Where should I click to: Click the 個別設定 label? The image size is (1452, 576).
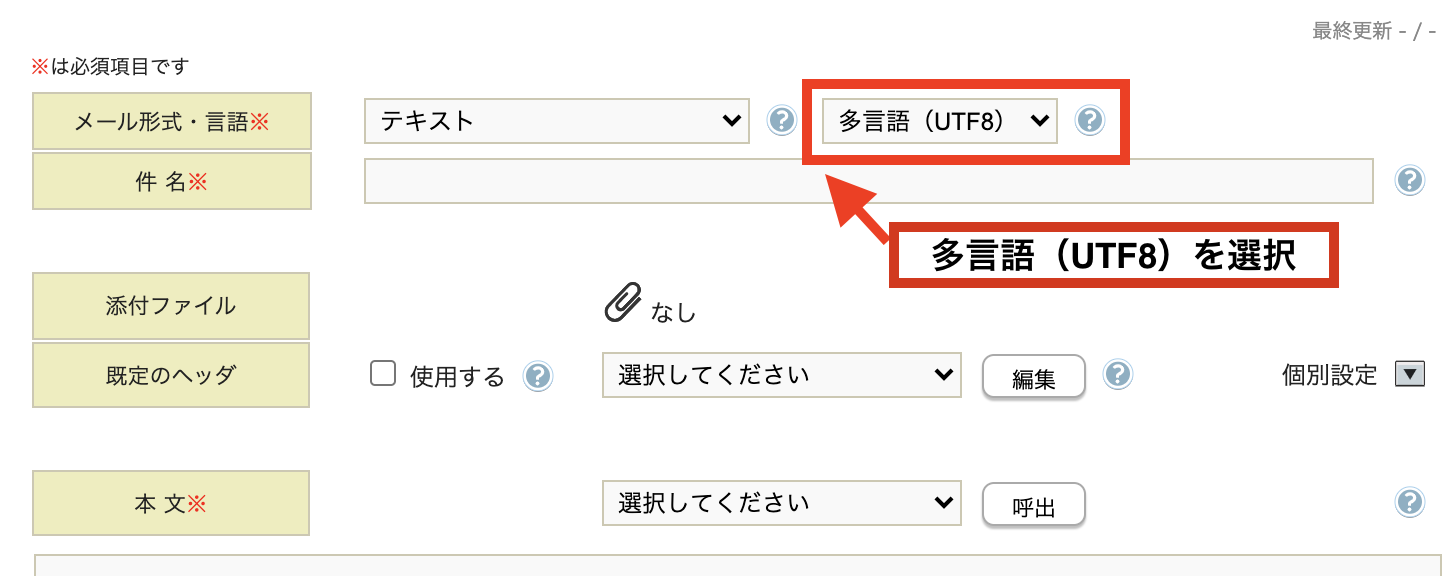pos(1329,376)
